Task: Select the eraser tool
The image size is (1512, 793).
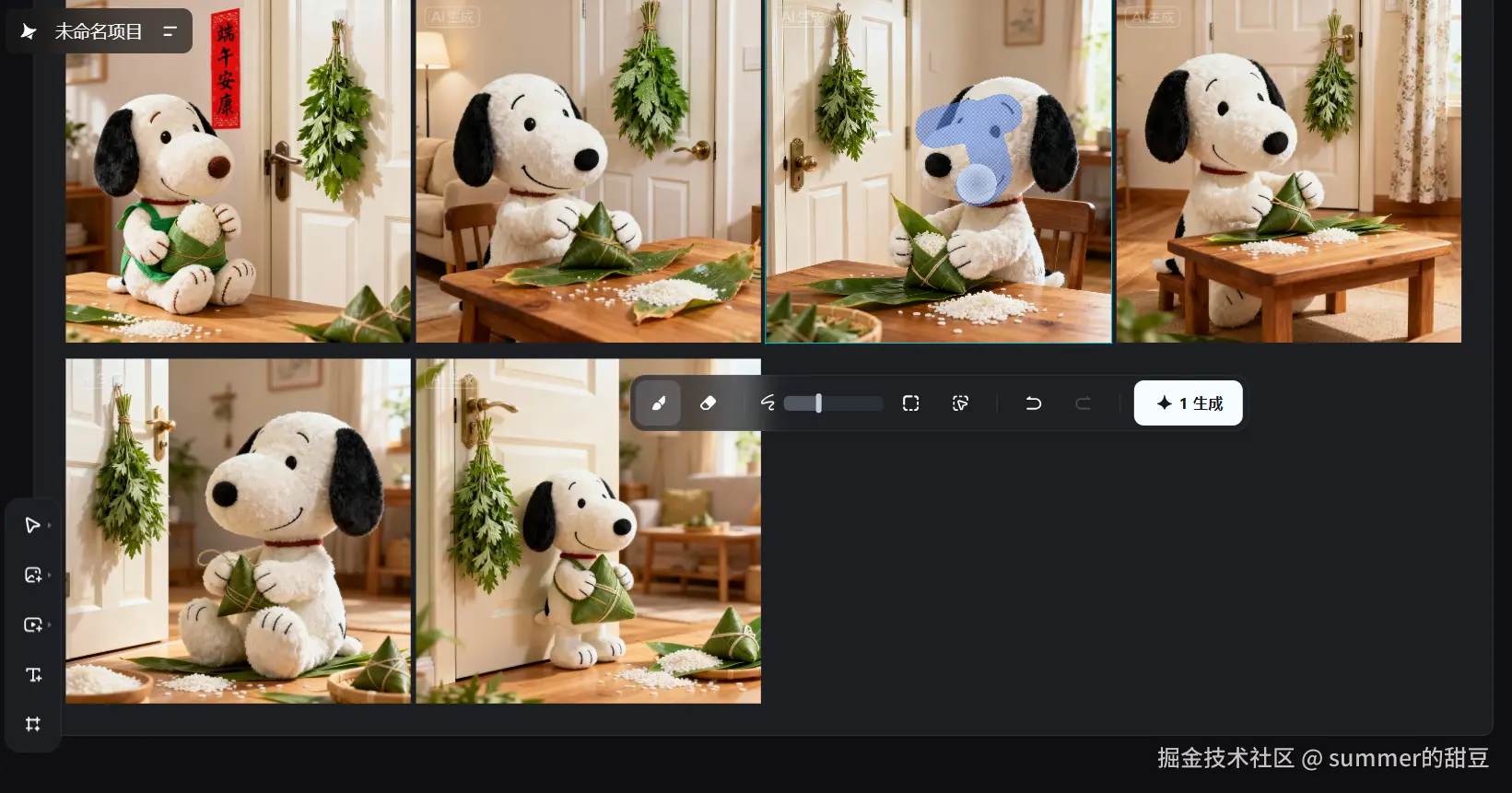Action: [x=708, y=403]
